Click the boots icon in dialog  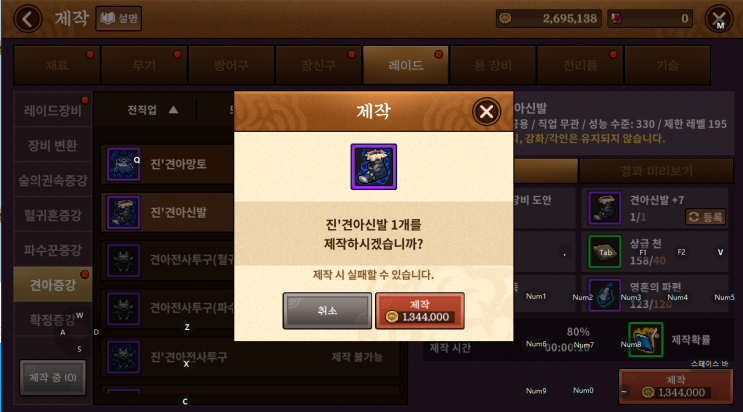[x=373, y=167]
